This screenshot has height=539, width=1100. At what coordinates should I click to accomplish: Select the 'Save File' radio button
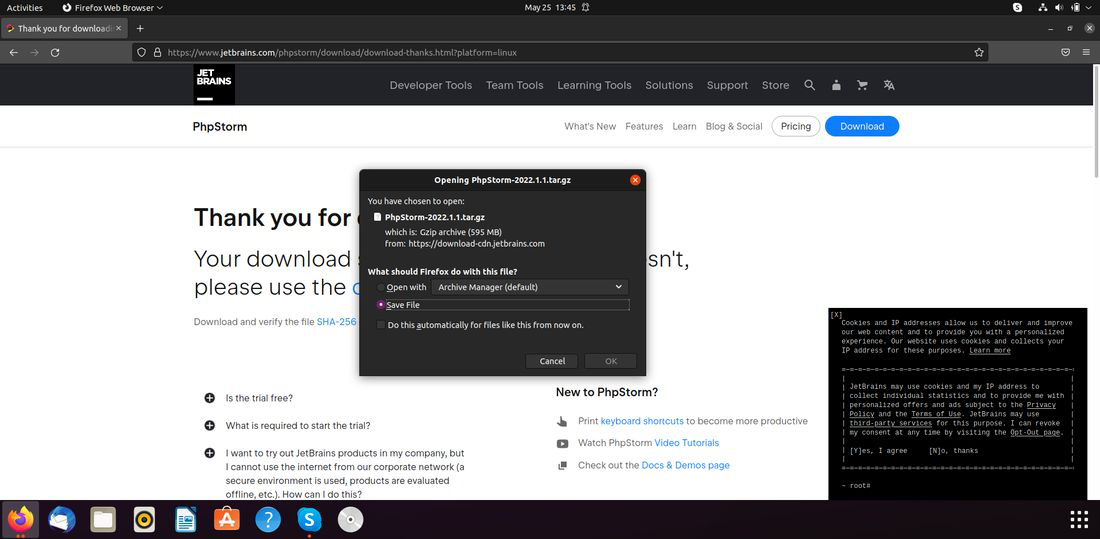coord(381,305)
